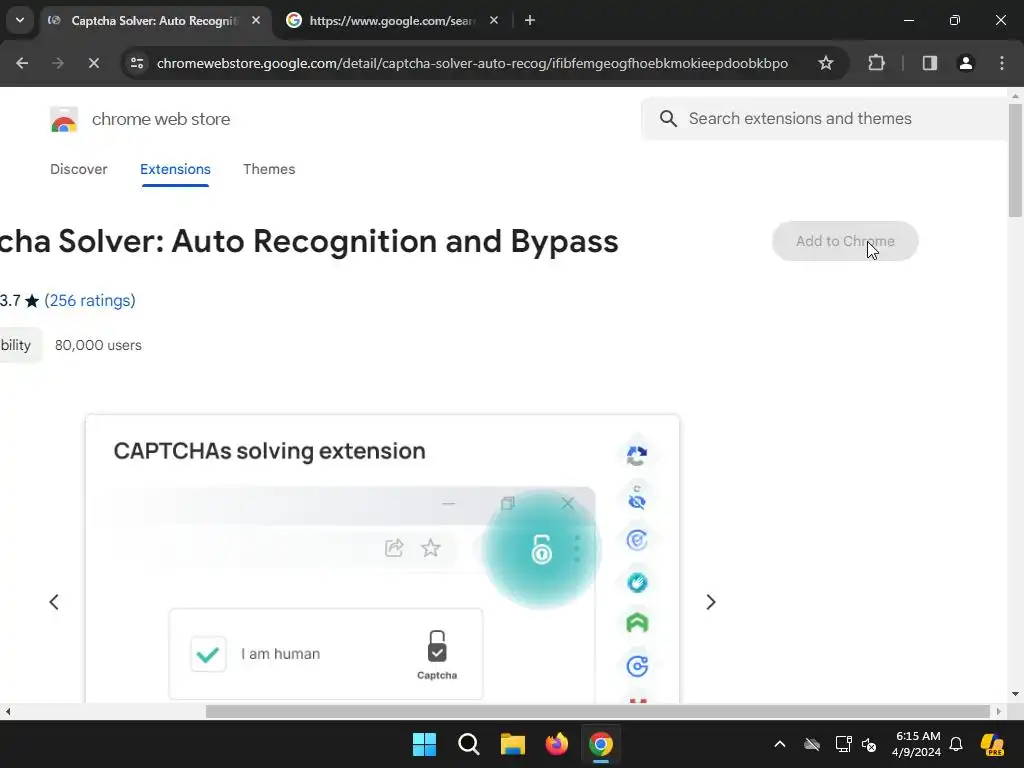Open the clock and date panel
Image resolution: width=1024 pixels, height=768 pixels.
[x=918, y=744]
